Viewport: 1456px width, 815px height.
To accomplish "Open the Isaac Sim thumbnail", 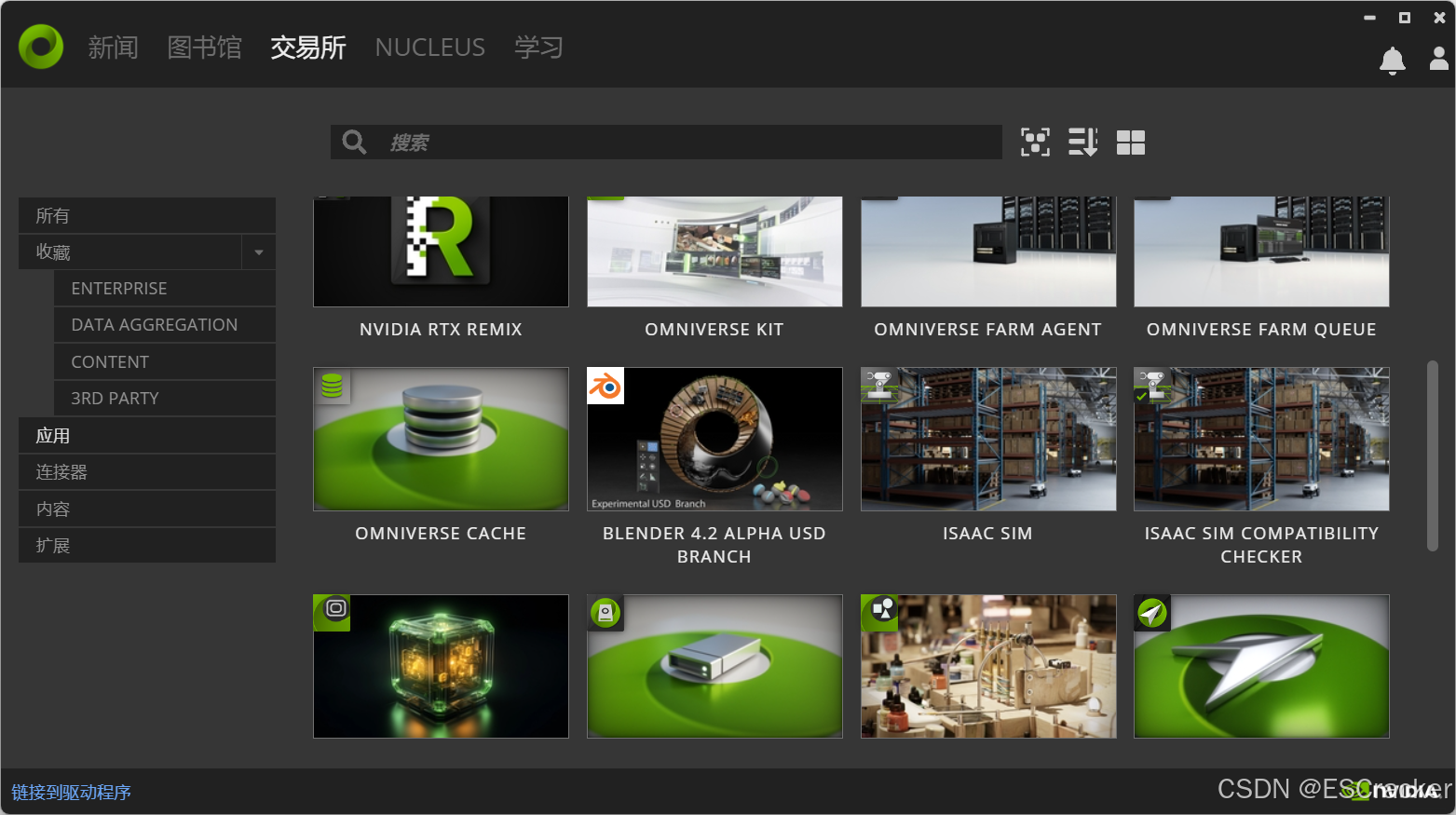I will 988,439.
